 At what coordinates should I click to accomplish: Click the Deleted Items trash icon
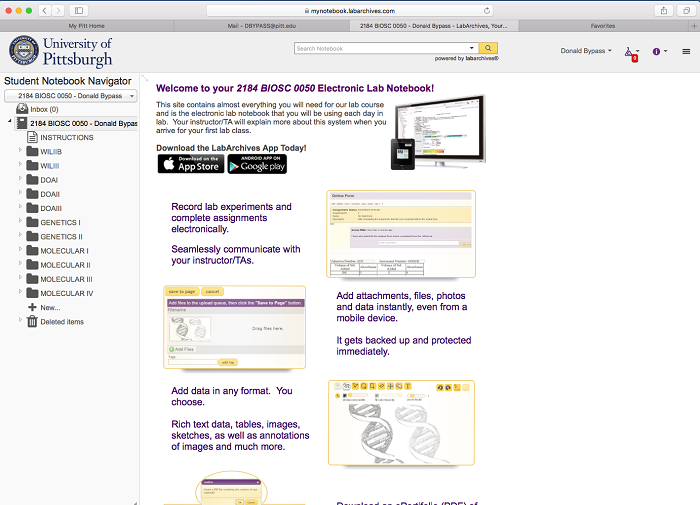coord(32,321)
